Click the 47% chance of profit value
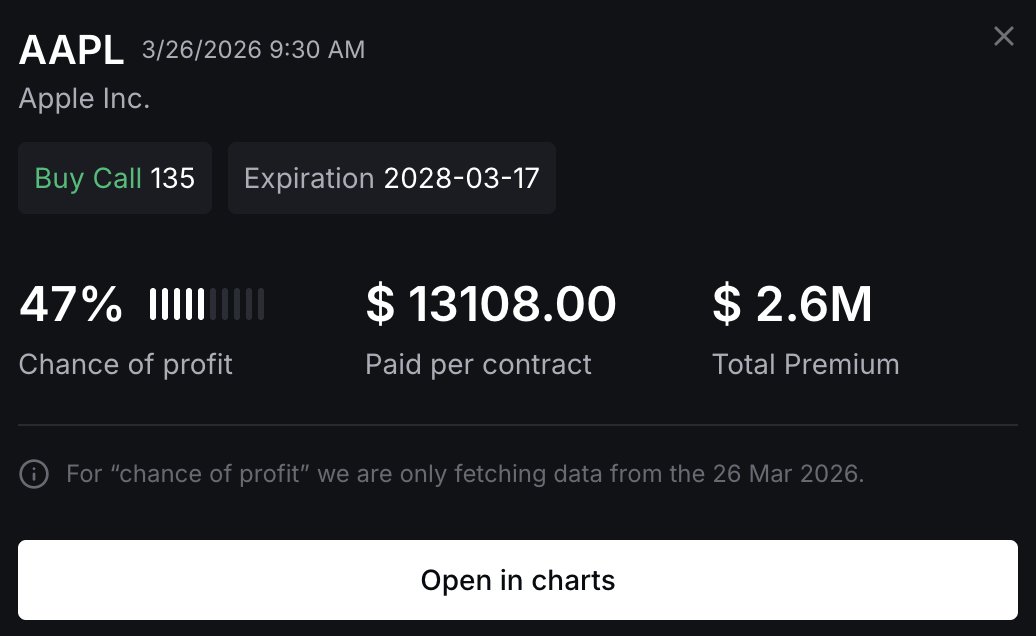The image size is (1036, 636). pyautogui.click(x=71, y=304)
